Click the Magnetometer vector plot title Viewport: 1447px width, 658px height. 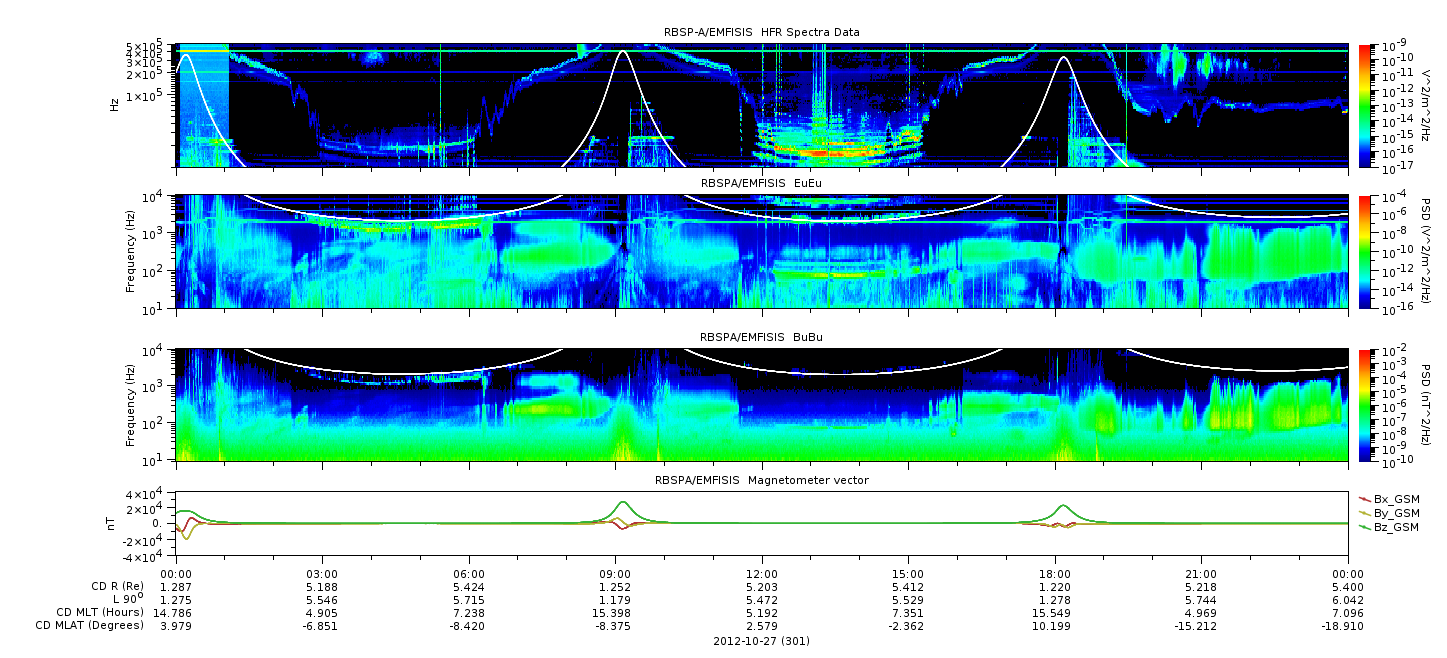pyautogui.click(x=761, y=480)
